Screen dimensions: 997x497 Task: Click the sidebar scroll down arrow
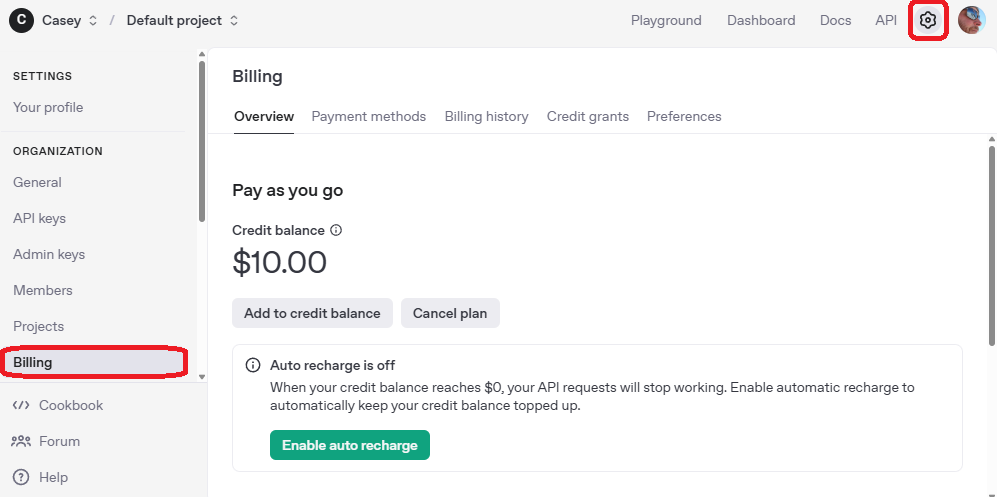pos(202,376)
